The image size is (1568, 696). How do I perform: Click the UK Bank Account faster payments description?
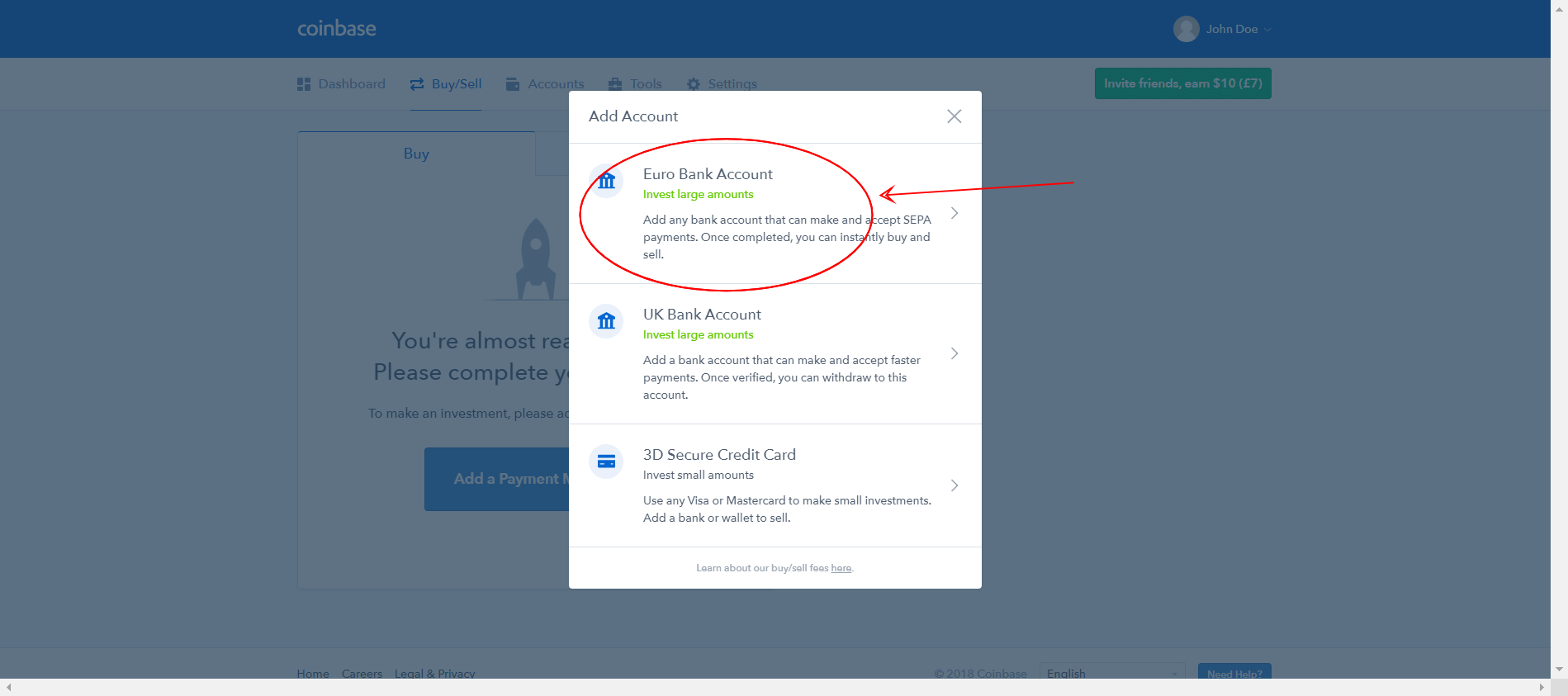782,377
